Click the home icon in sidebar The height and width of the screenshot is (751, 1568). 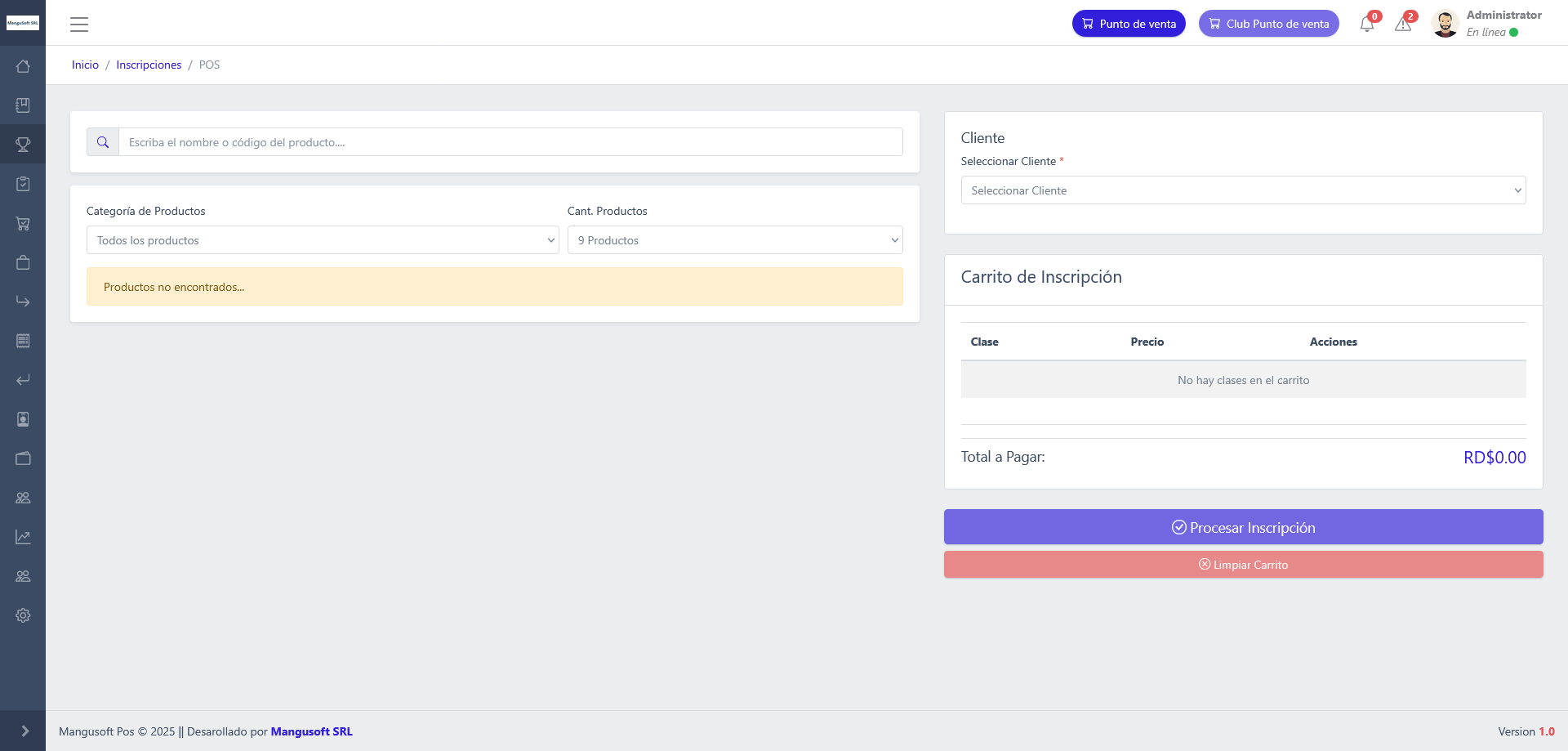(x=23, y=66)
